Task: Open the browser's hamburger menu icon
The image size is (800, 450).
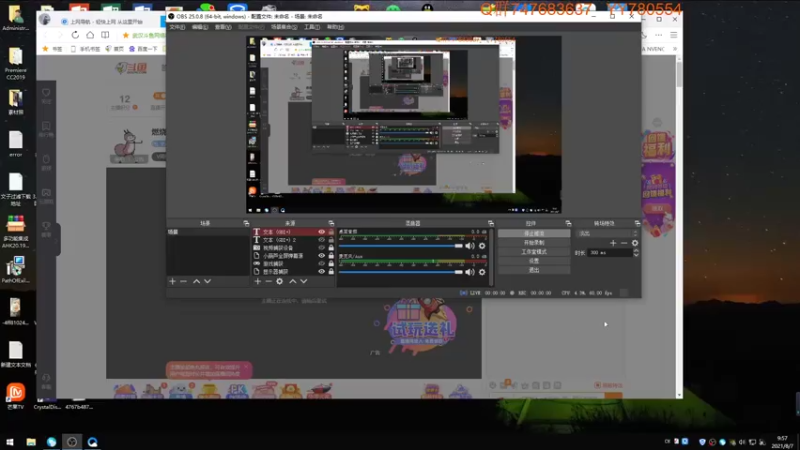Action: pyautogui.click(x=673, y=35)
